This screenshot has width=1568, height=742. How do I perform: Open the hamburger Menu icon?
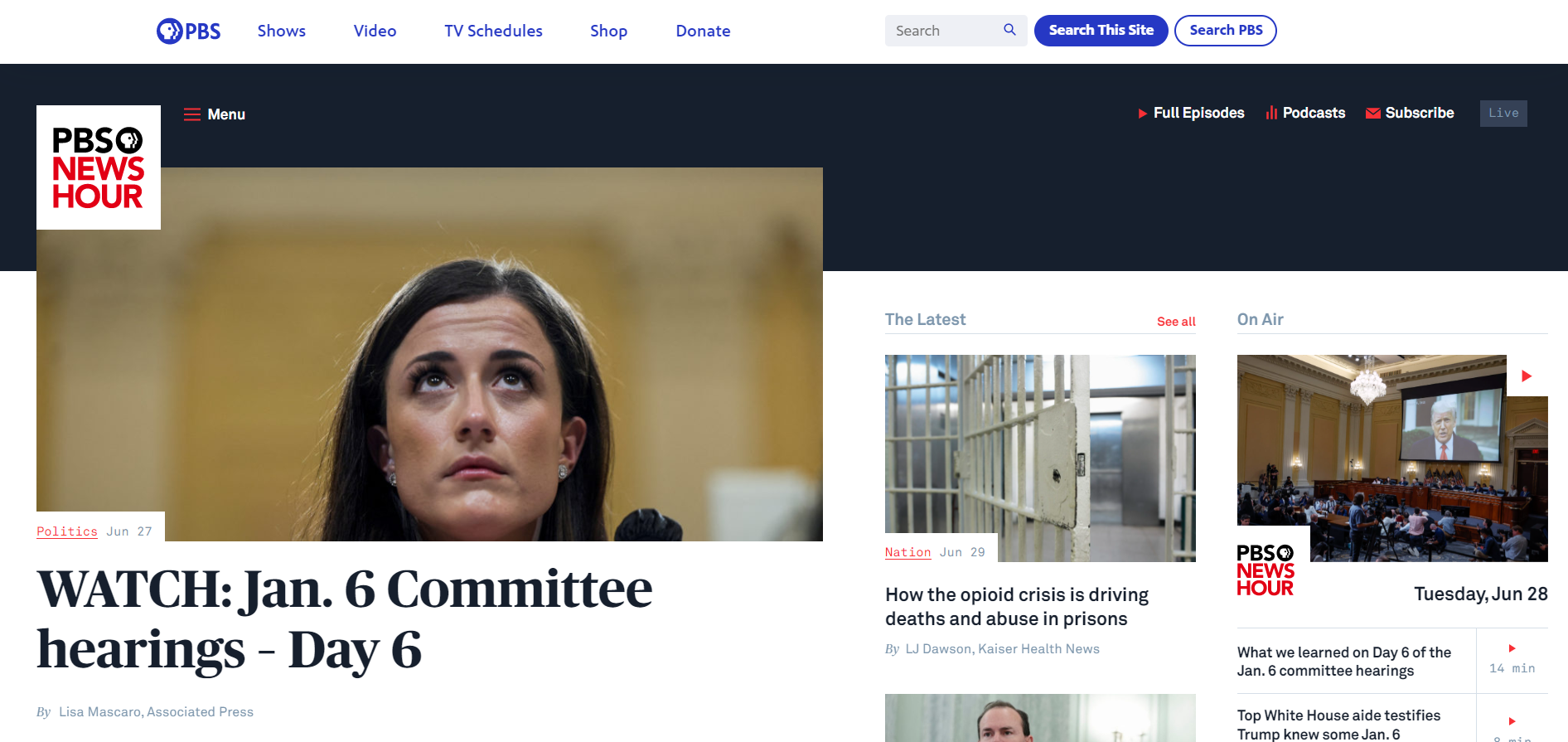192,114
